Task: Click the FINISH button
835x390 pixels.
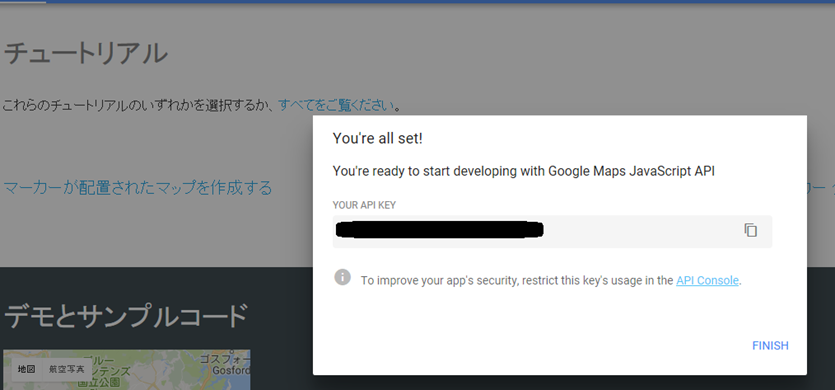Action: point(770,346)
